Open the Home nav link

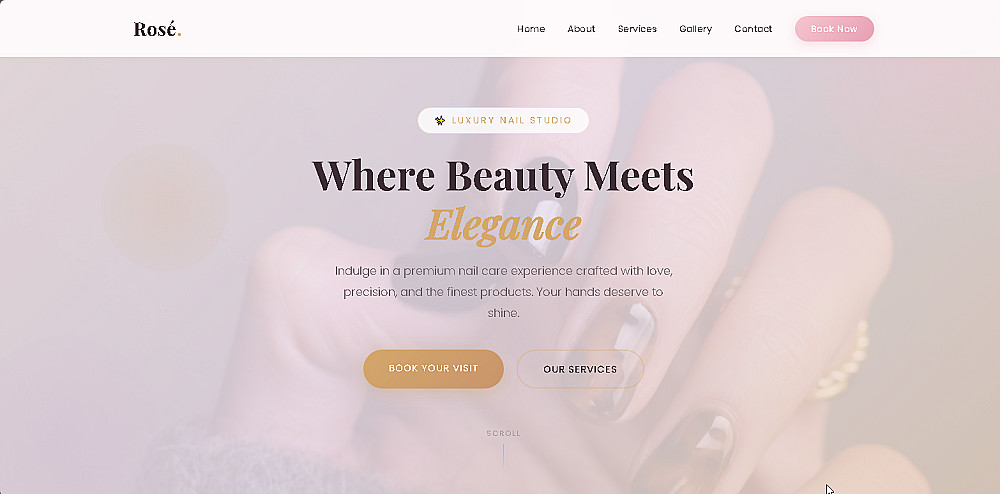531,29
